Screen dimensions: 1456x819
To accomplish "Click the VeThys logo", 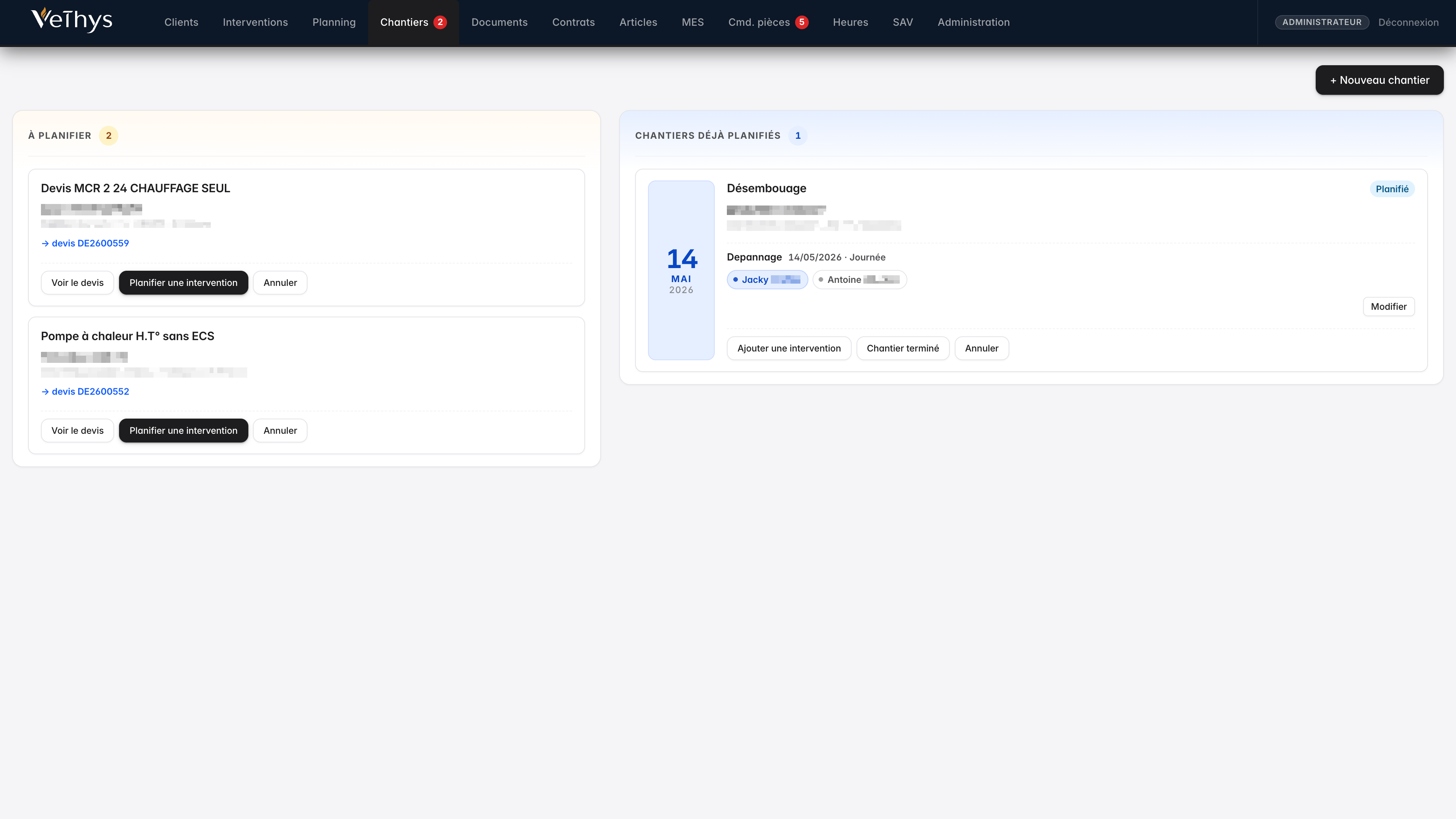I will coord(72,21).
